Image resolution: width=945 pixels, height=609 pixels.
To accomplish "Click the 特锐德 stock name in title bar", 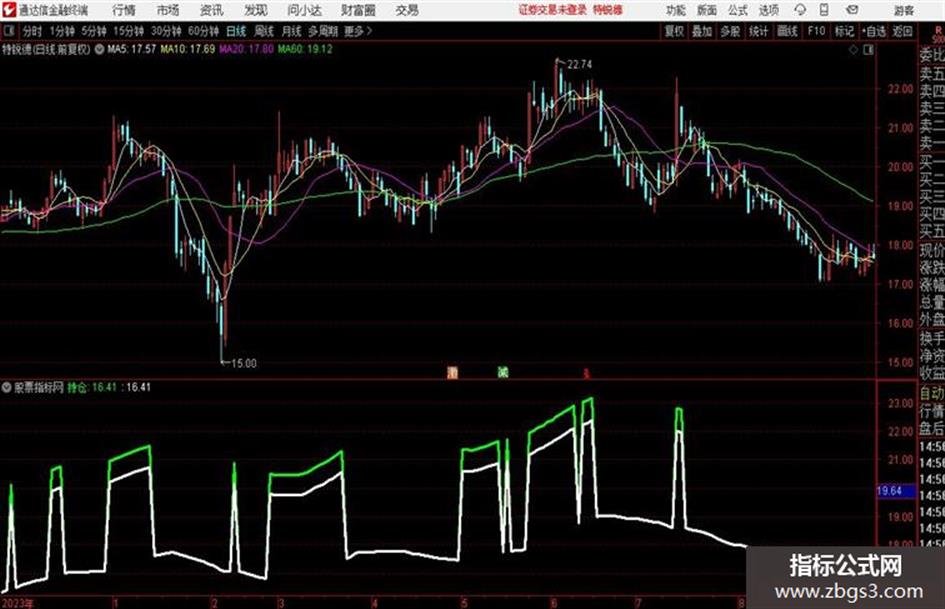I will pyautogui.click(x=608, y=10).
